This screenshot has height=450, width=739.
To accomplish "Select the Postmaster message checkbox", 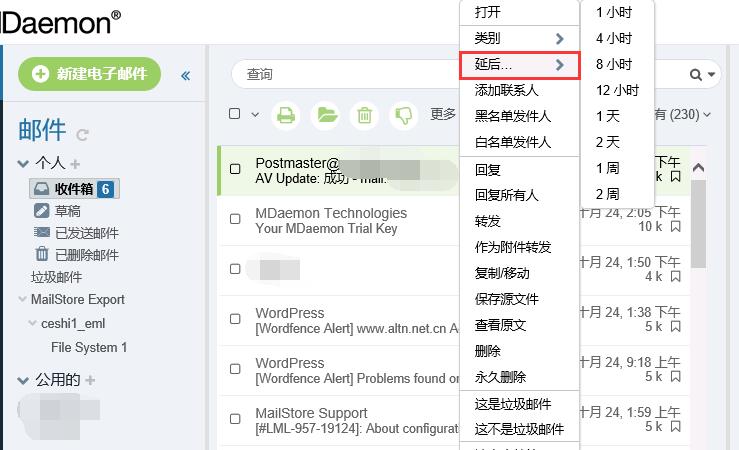I will [x=235, y=169].
